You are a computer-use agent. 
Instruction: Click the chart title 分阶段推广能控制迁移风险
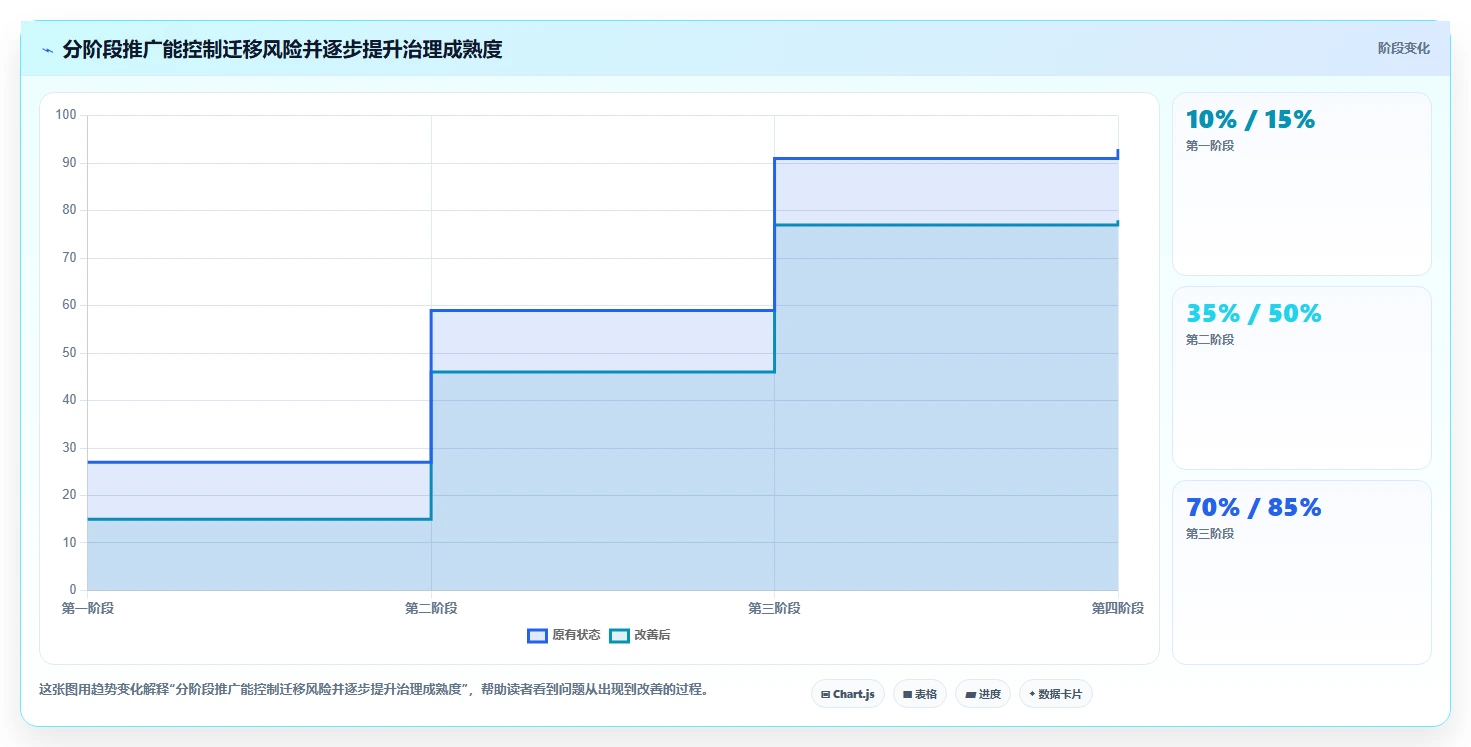coord(282,50)
